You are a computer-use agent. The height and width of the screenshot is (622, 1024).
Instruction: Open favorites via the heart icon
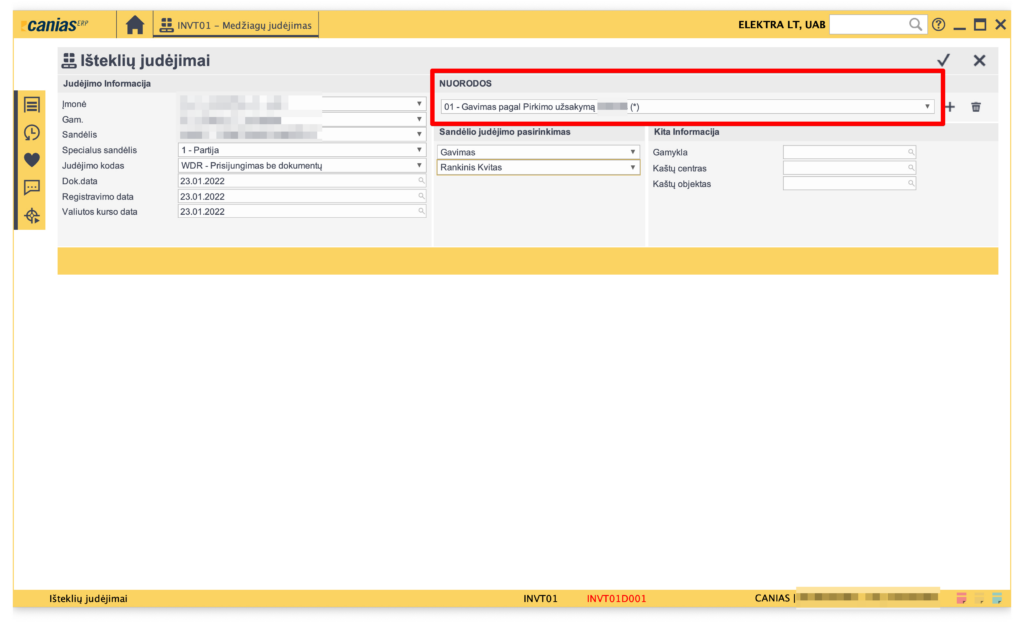point(32,159)
